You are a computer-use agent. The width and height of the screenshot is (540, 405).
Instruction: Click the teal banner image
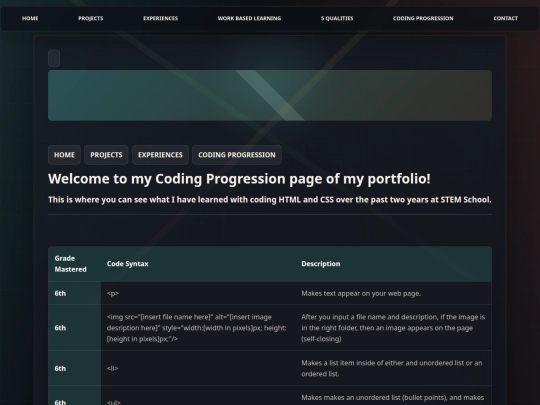tap(270, 95)
